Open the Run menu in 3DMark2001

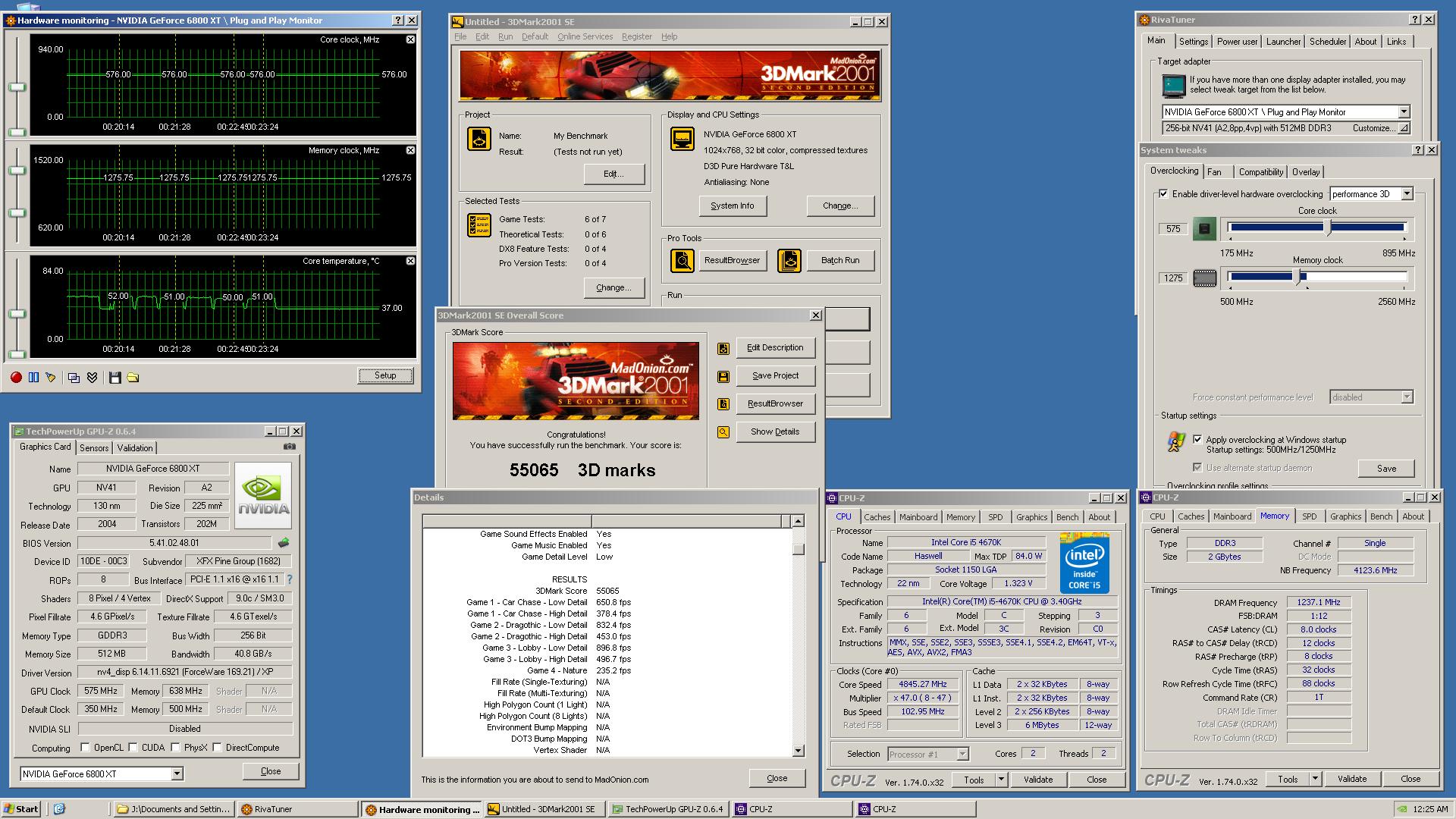[x=505, y=36]
